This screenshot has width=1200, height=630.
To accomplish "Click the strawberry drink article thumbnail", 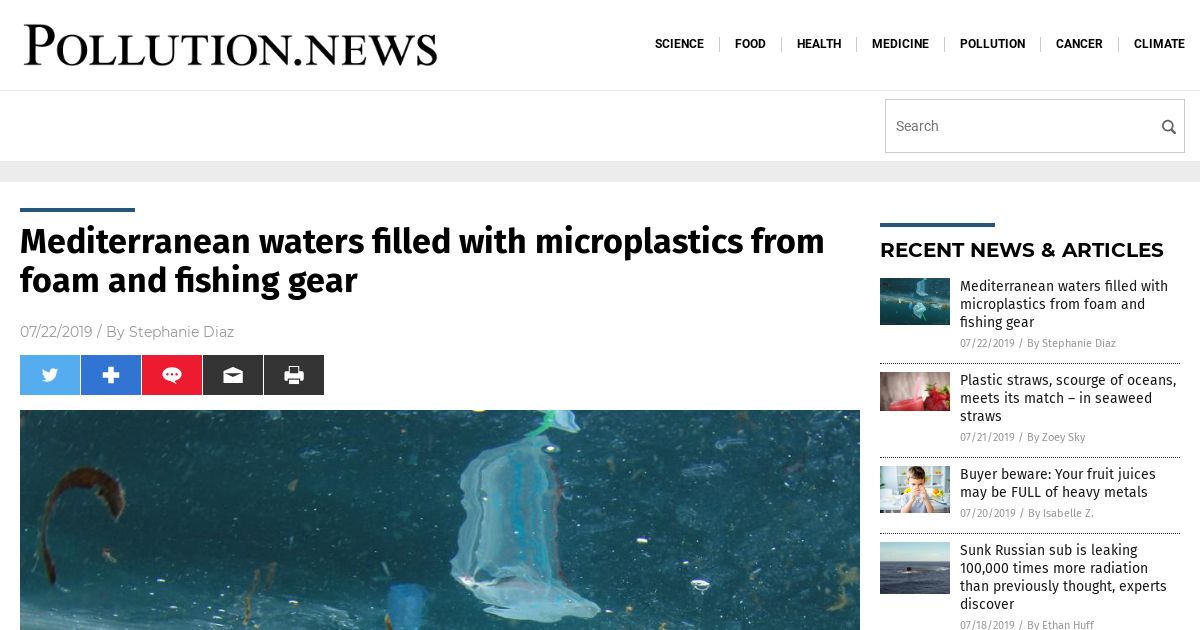I will coord(915,392).
